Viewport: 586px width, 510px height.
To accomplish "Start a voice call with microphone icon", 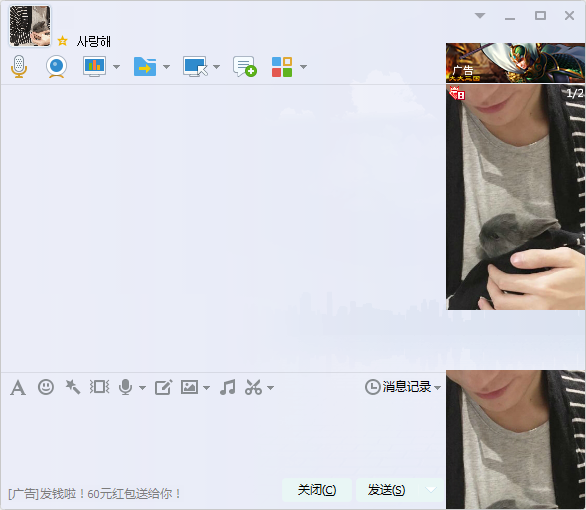I will (x=19, y=67).
